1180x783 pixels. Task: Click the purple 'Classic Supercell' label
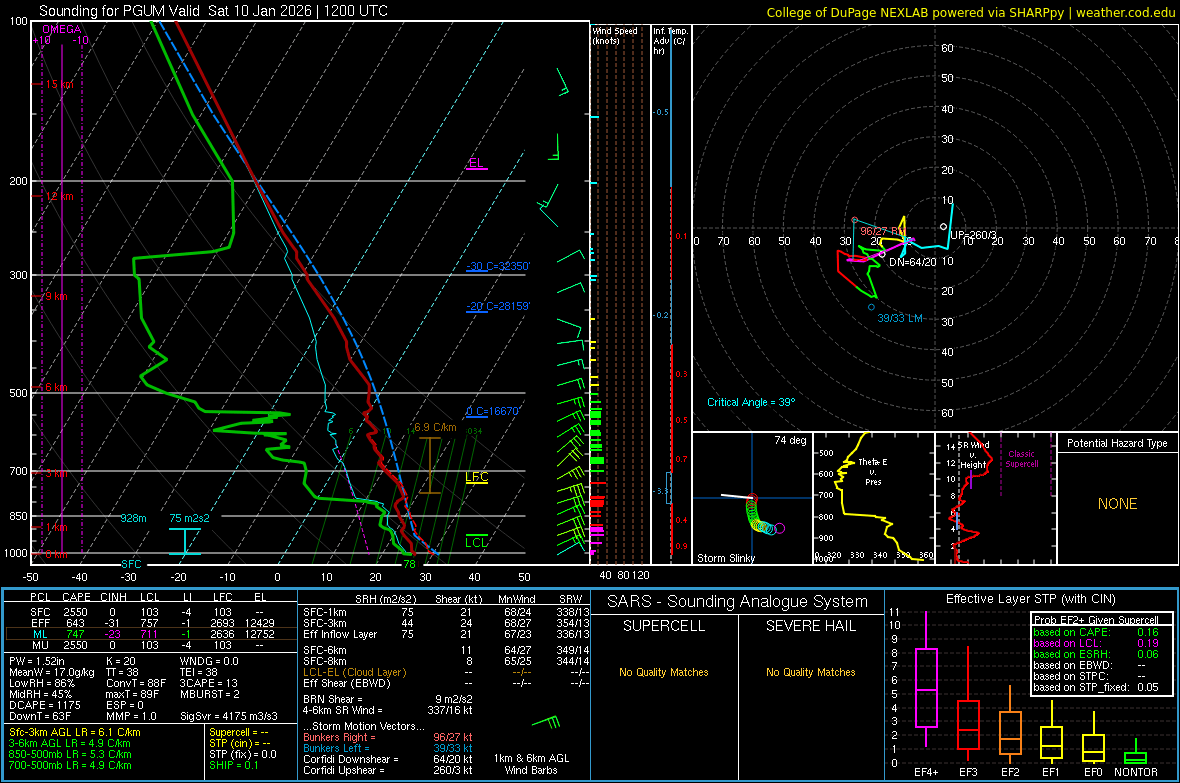click(x=1021, y=459)
